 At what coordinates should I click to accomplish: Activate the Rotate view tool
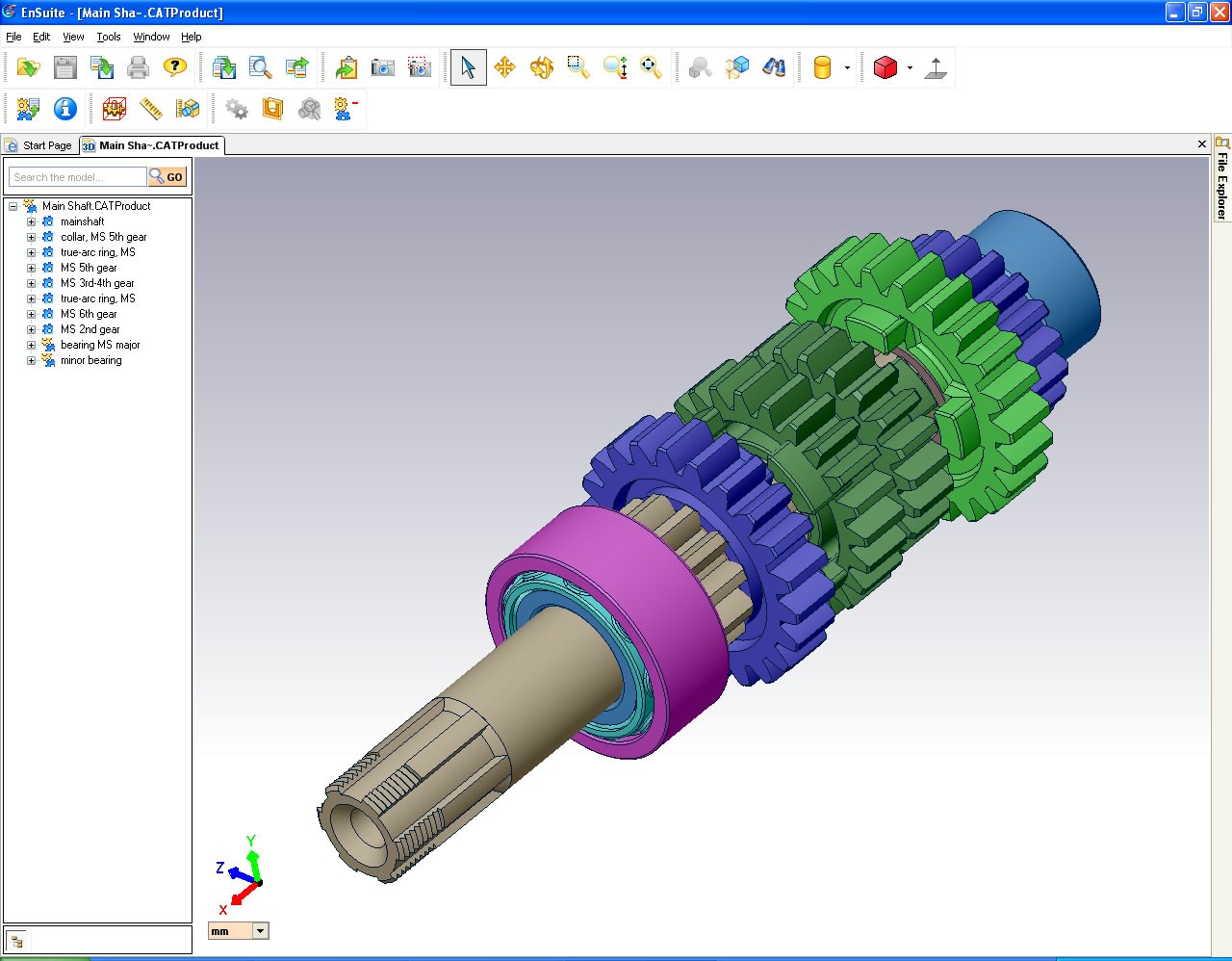click(541, 67)
